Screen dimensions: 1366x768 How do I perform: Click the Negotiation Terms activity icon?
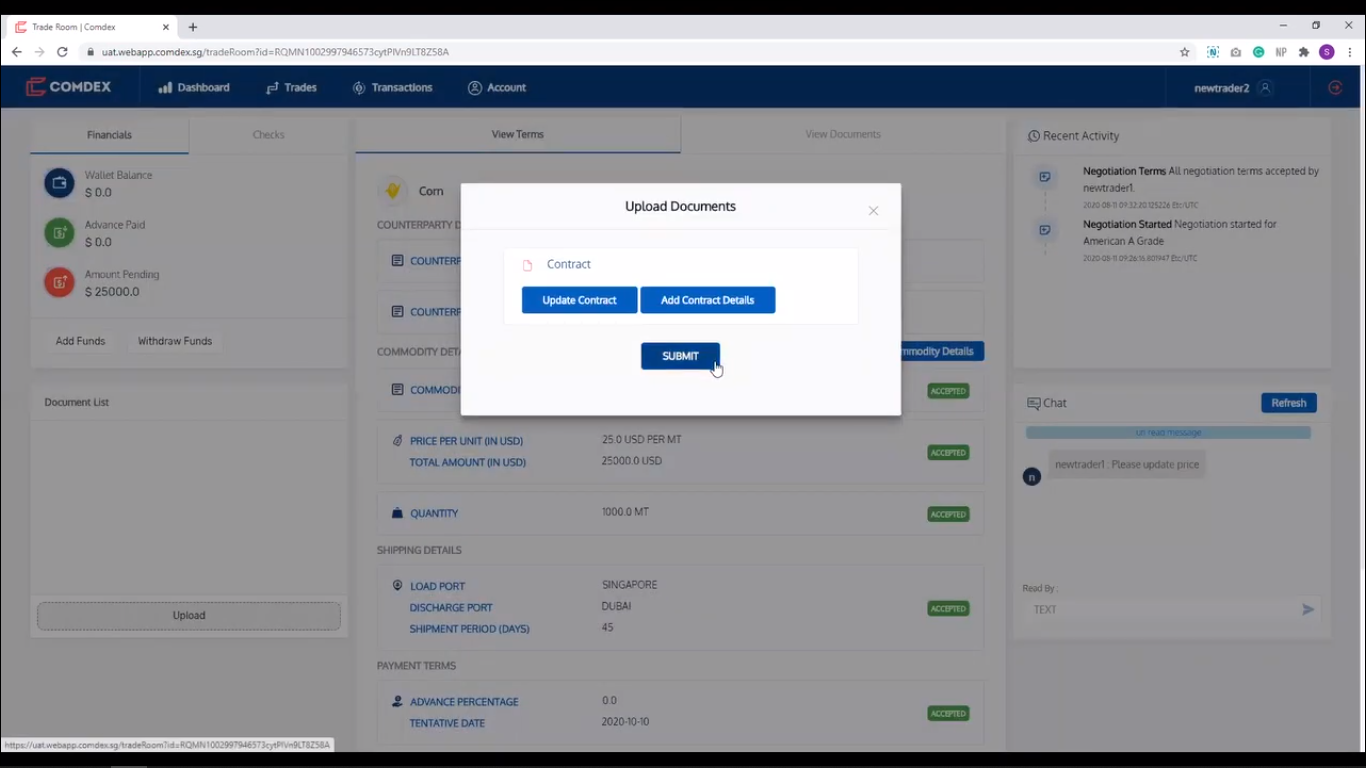click(x=1045, y=177)
